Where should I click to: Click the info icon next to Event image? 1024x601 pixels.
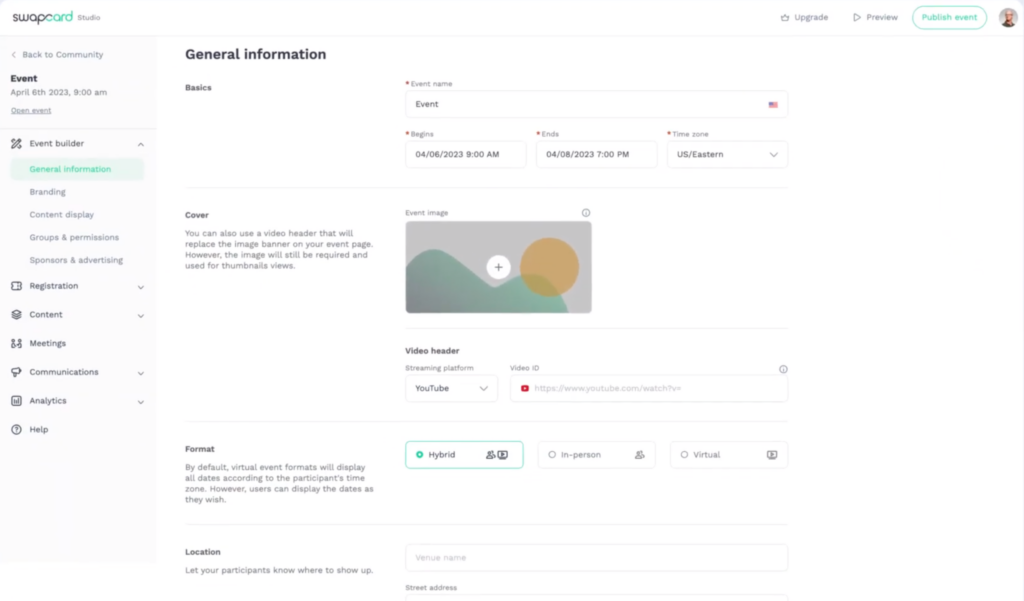pyautogui.click(x=586, y=212)
